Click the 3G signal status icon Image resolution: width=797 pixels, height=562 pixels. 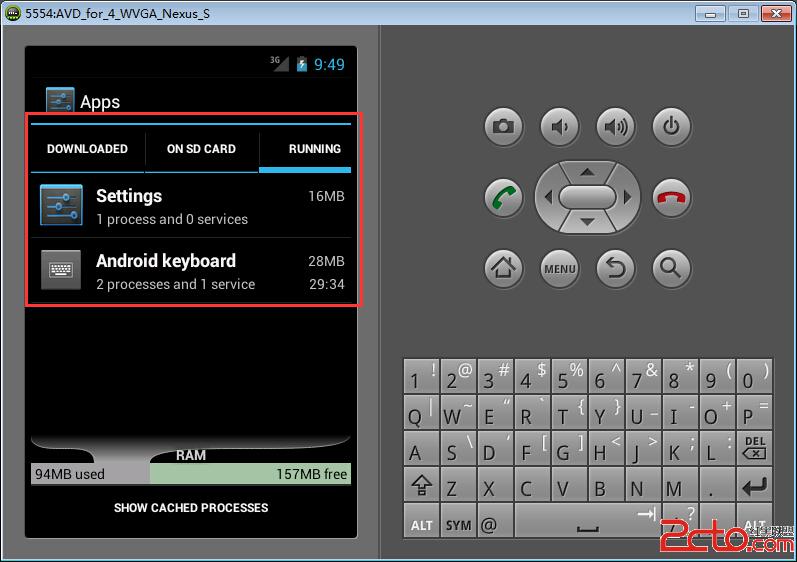tap(279, 64)
